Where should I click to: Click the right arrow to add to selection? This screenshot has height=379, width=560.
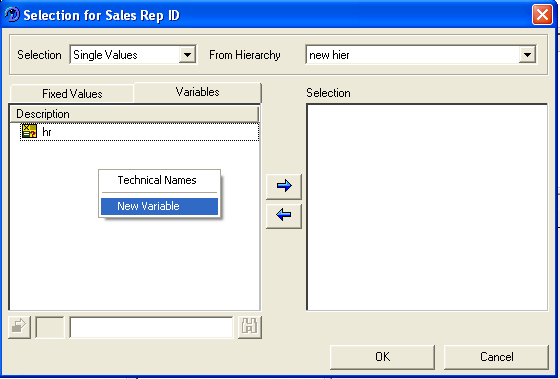click(x=284, y=186)
